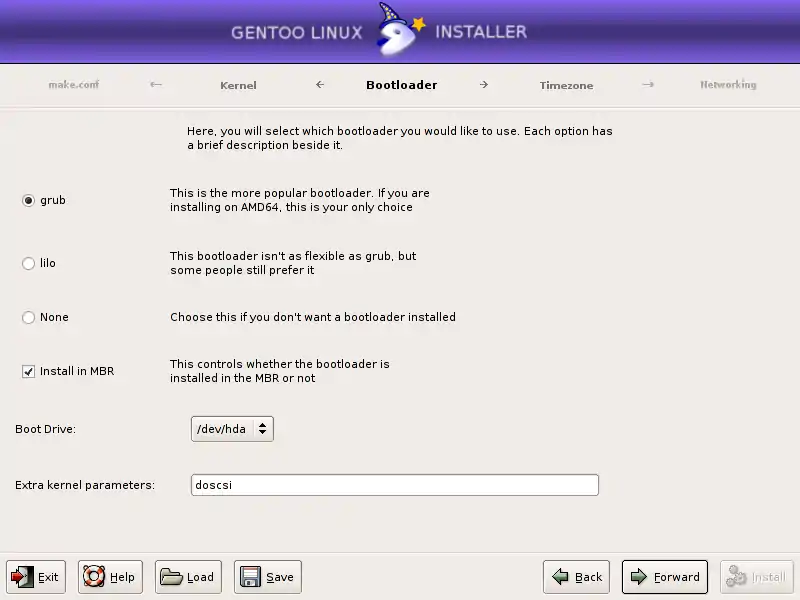
Task: Click the Extra kernel parameters field
Action: [x=394, y=485]
